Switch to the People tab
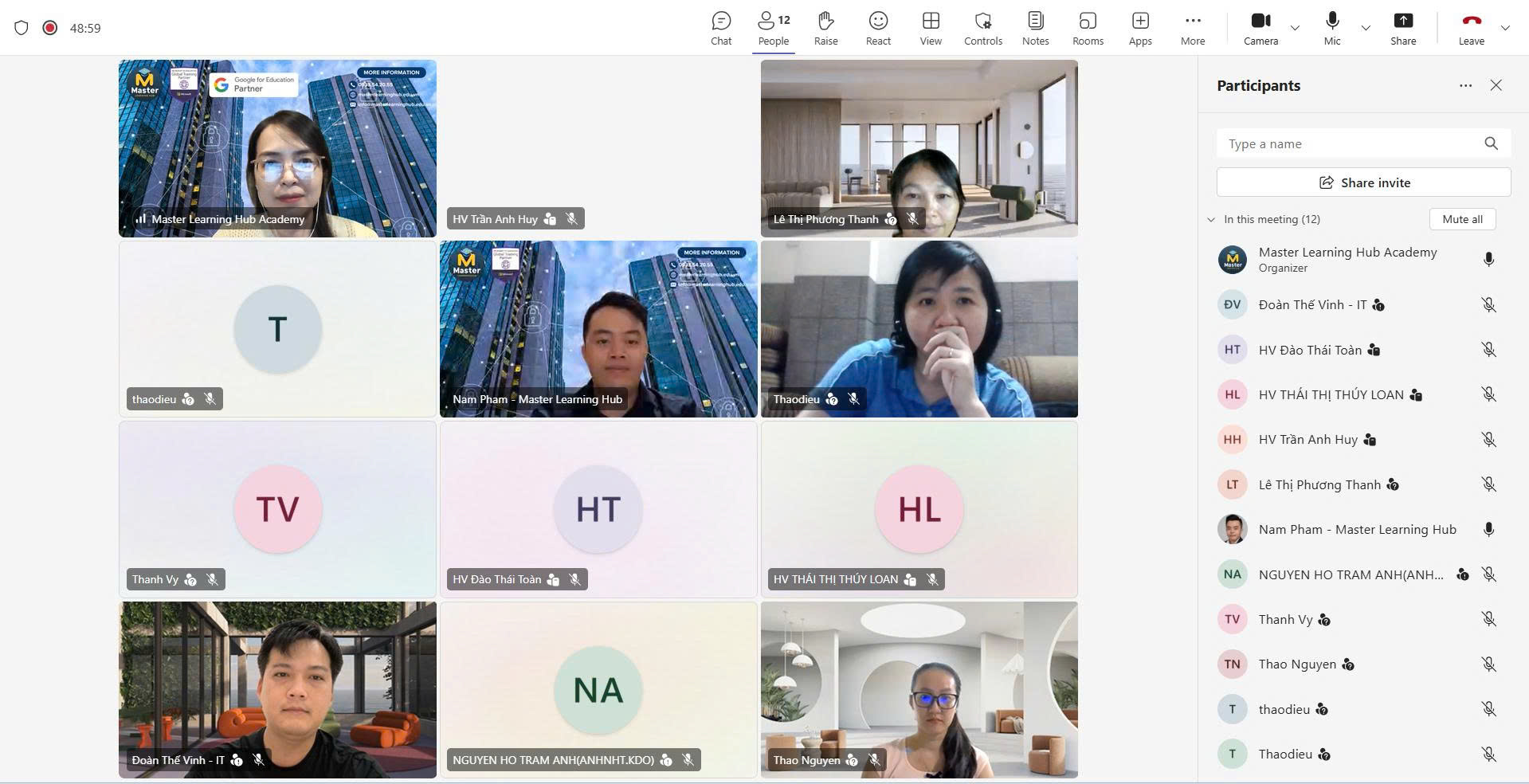The width and height of the screenshot is (1529, 784). pos(773,28)
